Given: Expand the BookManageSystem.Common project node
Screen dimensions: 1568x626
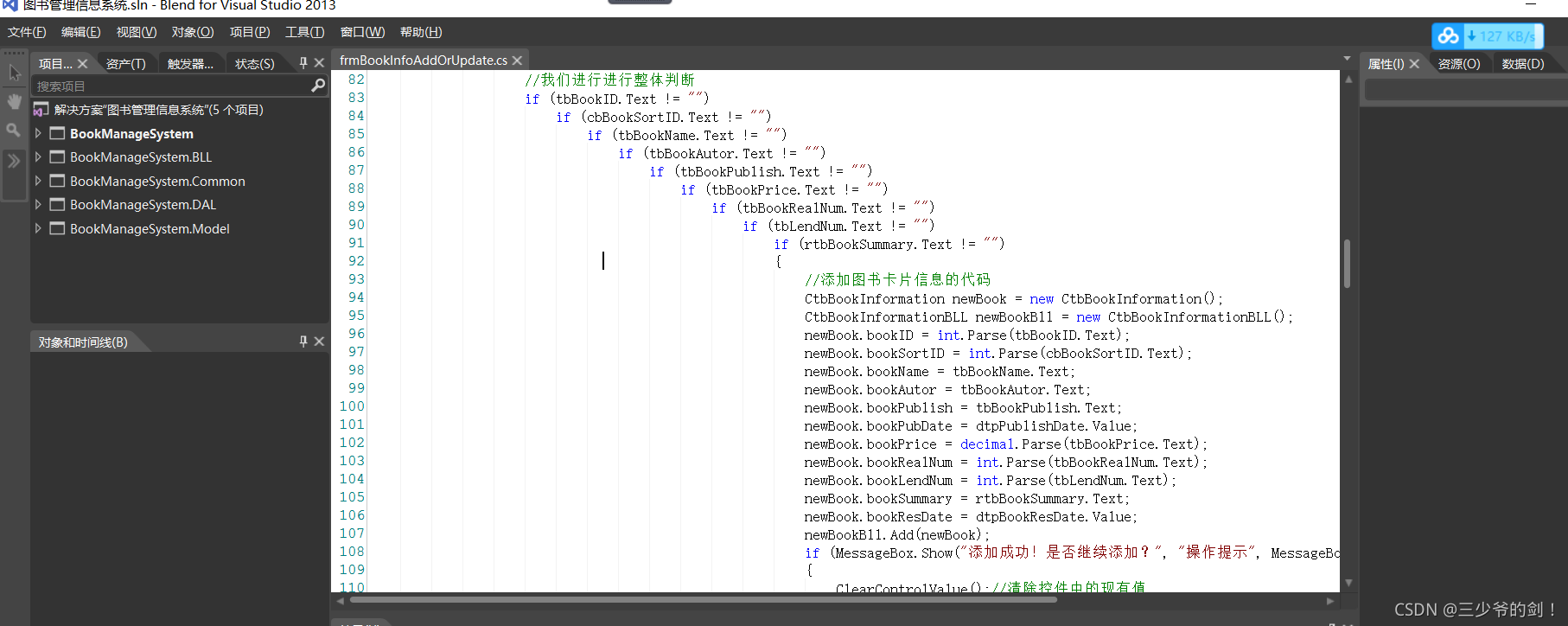Looking at the screenshot, I should point(38,181).
